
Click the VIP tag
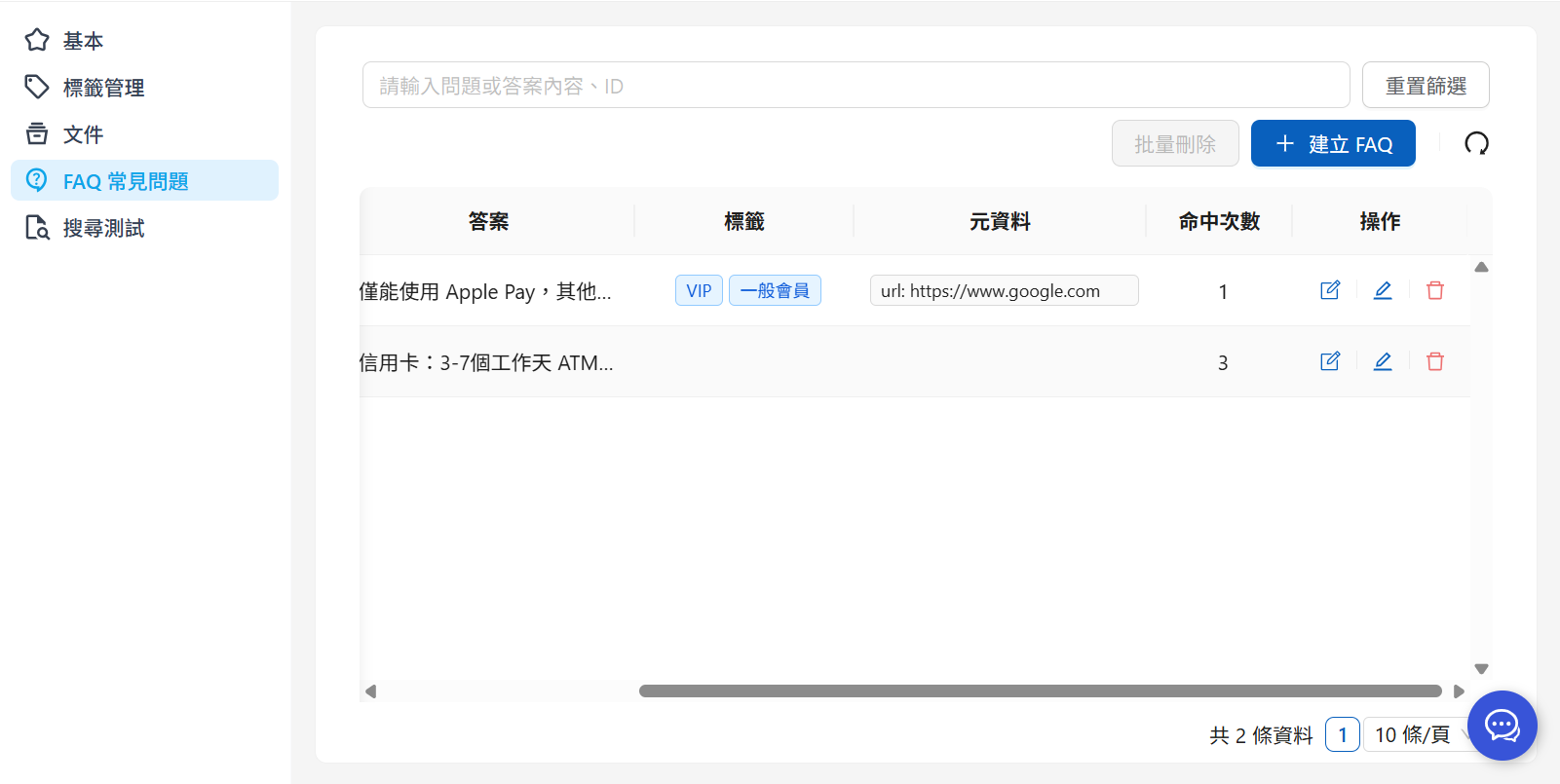coord(699,290)
